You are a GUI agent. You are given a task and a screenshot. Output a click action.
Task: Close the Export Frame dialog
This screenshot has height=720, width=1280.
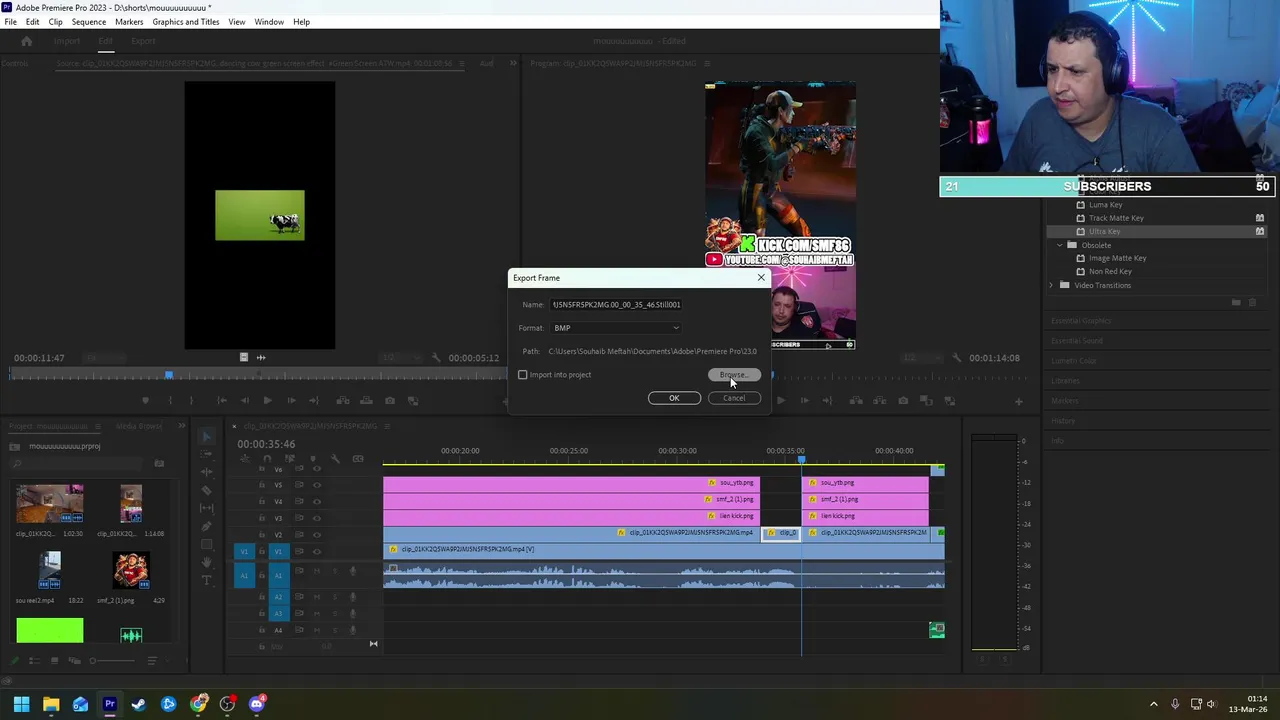pyautogui.click(x=761, y=277)
